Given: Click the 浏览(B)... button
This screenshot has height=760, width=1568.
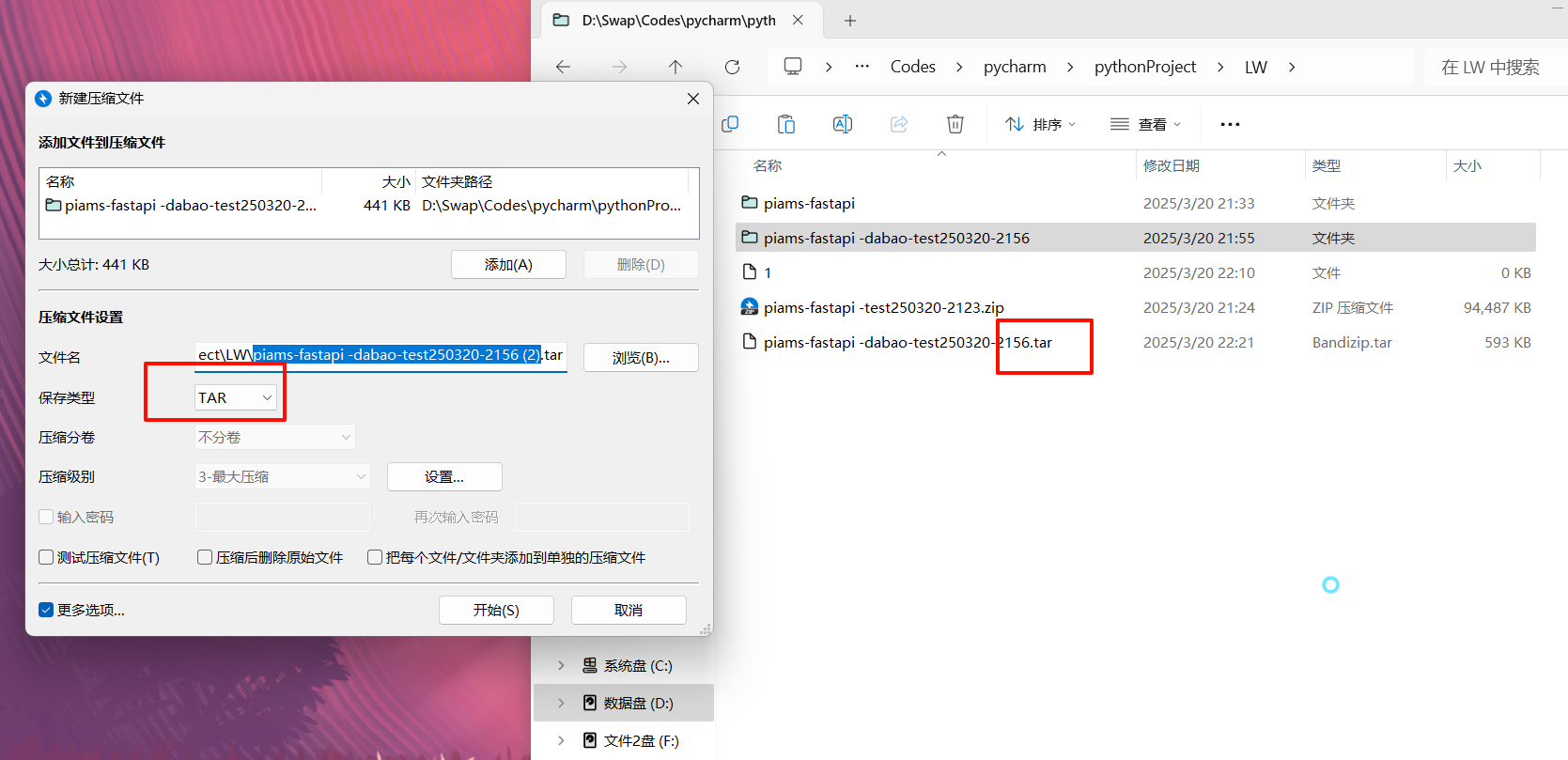Looking at the screenshot, I should coord(641,358).
